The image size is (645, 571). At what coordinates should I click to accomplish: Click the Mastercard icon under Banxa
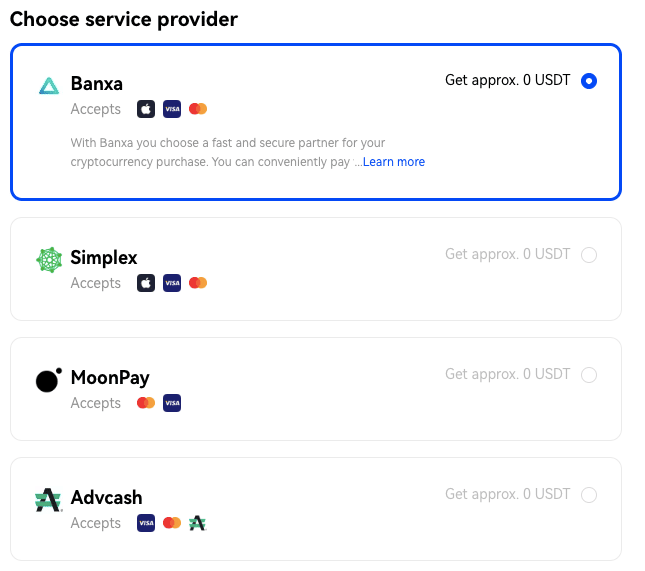click(x=198, y=109)
